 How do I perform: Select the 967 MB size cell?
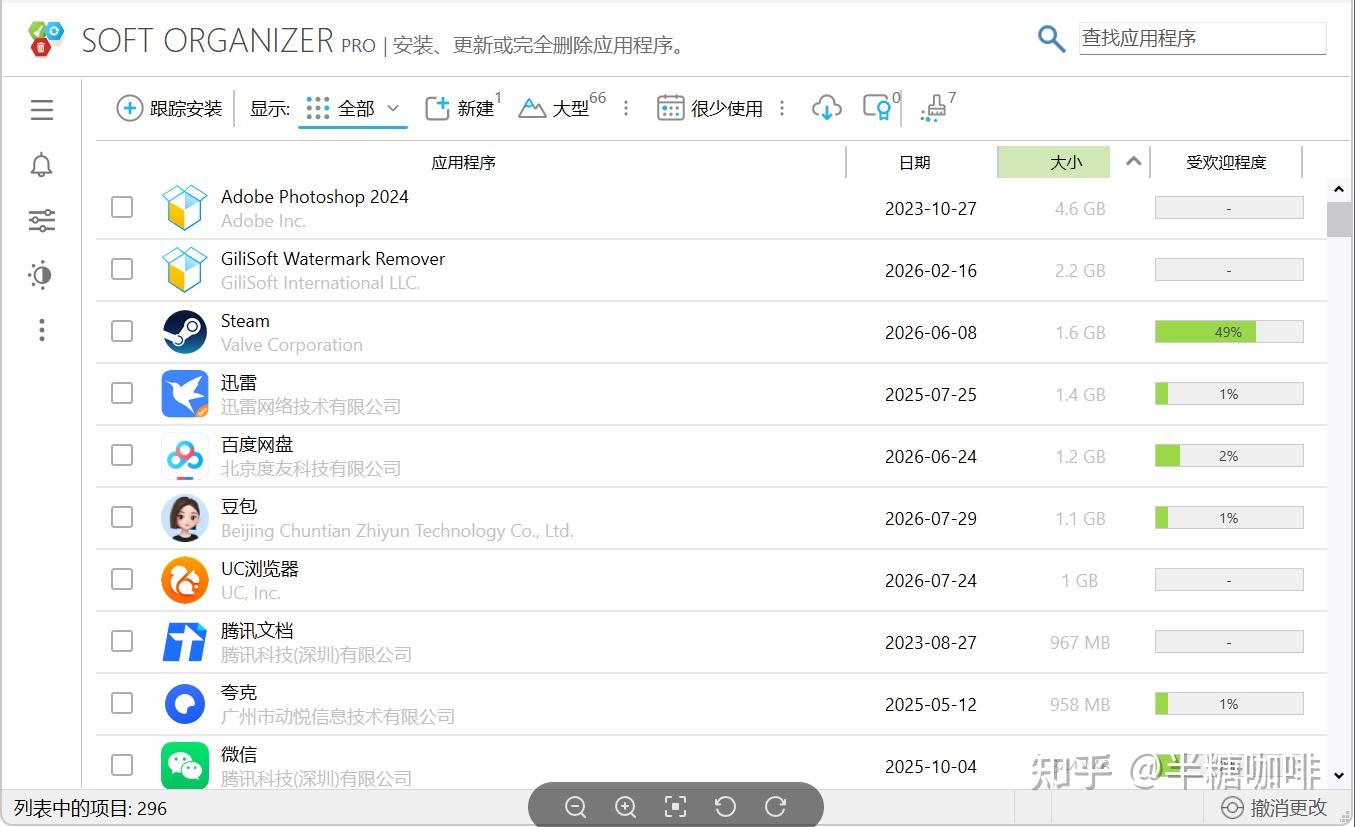[1080, 642]
